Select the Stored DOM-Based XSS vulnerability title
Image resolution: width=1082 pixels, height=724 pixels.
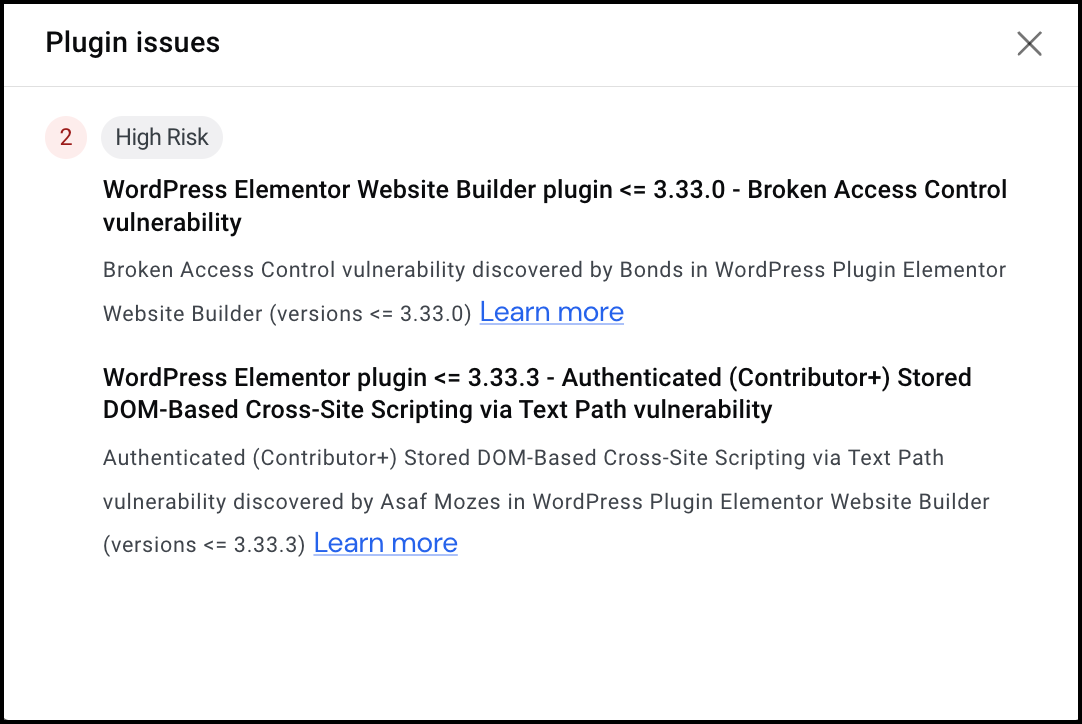tap(536, 393)
